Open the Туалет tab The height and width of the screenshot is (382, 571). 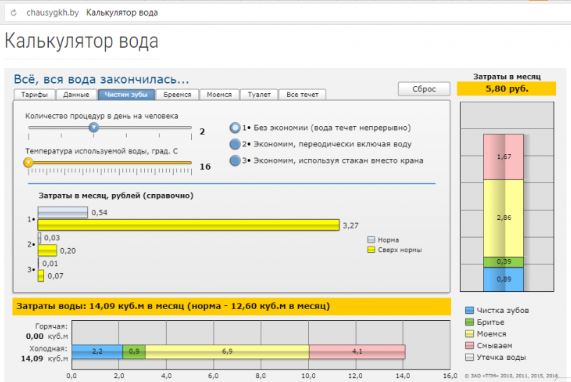pos(259,95)
